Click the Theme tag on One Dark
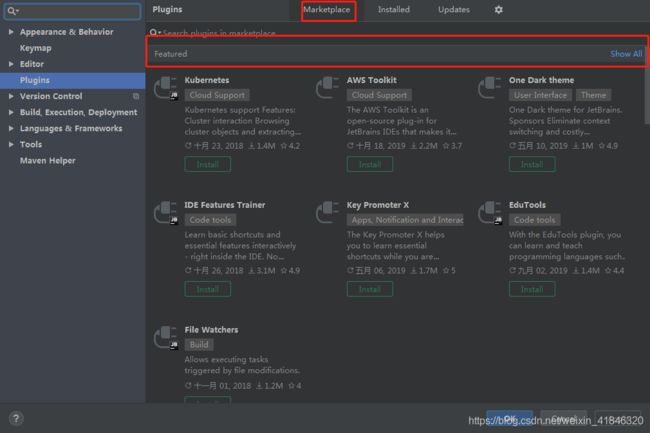Screen dimensions: 650x433 pyautogui.click(x=593, y=95)
